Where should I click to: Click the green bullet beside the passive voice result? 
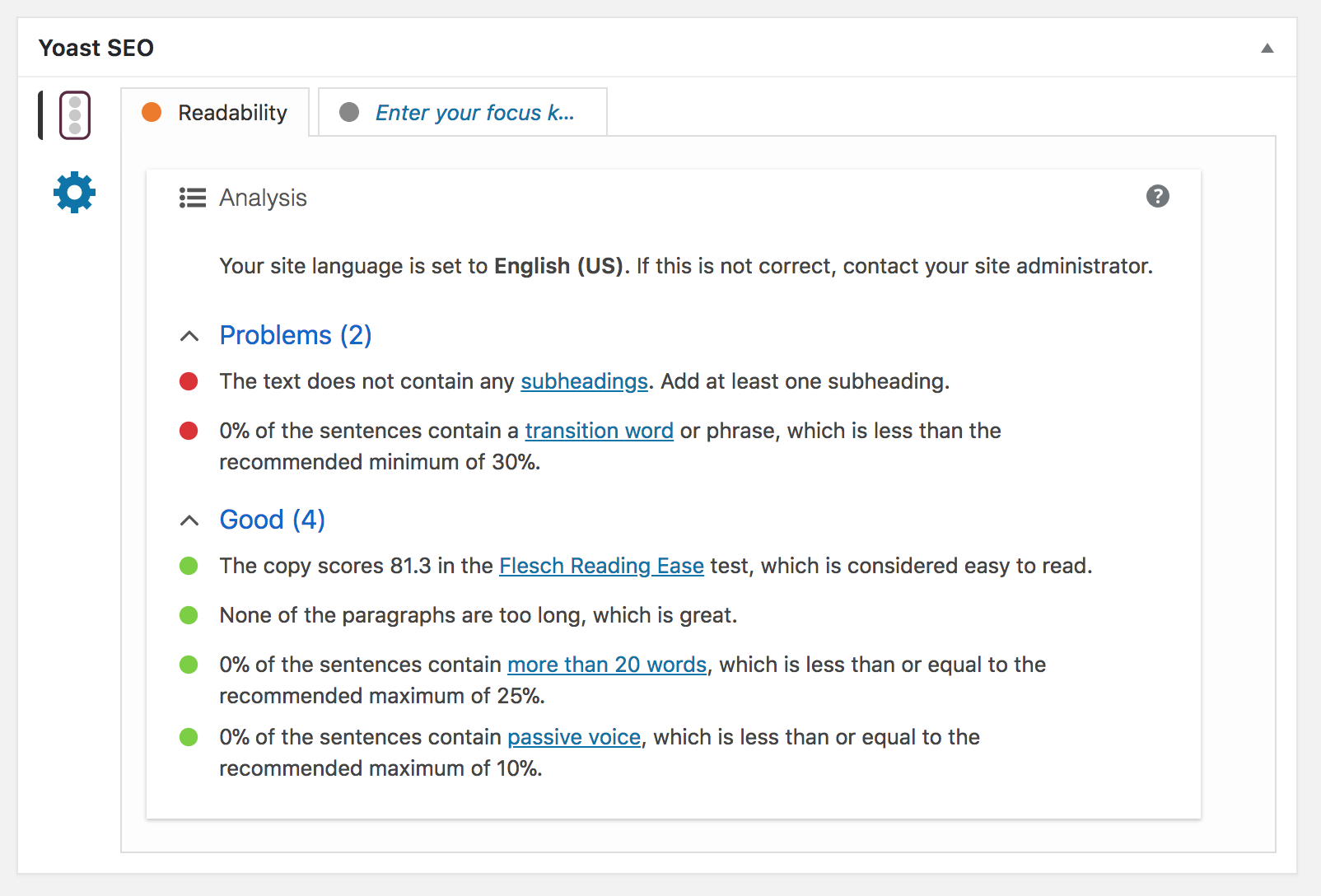[189, 737]
